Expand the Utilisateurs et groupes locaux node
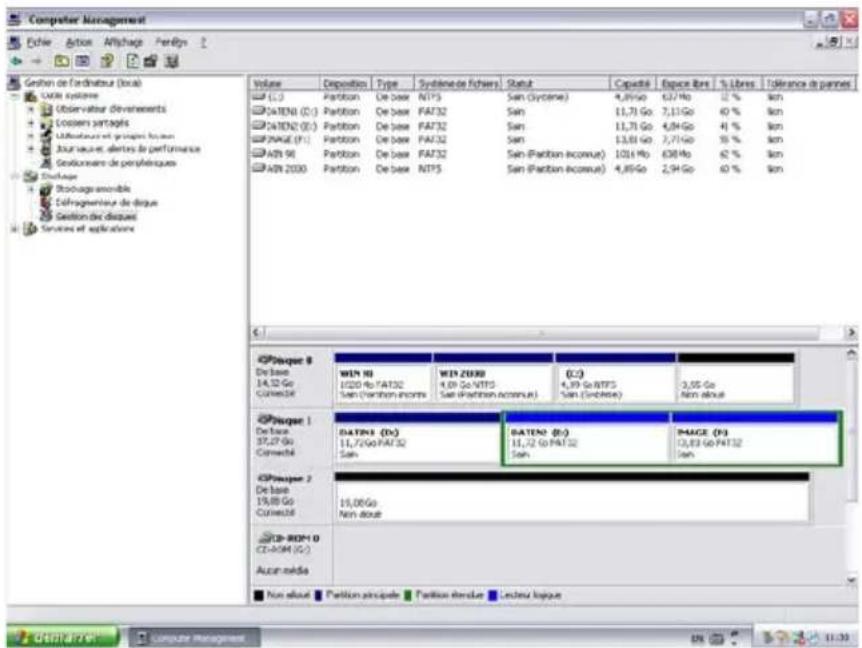This screenshot has width=862, height=648. [31, 136]
